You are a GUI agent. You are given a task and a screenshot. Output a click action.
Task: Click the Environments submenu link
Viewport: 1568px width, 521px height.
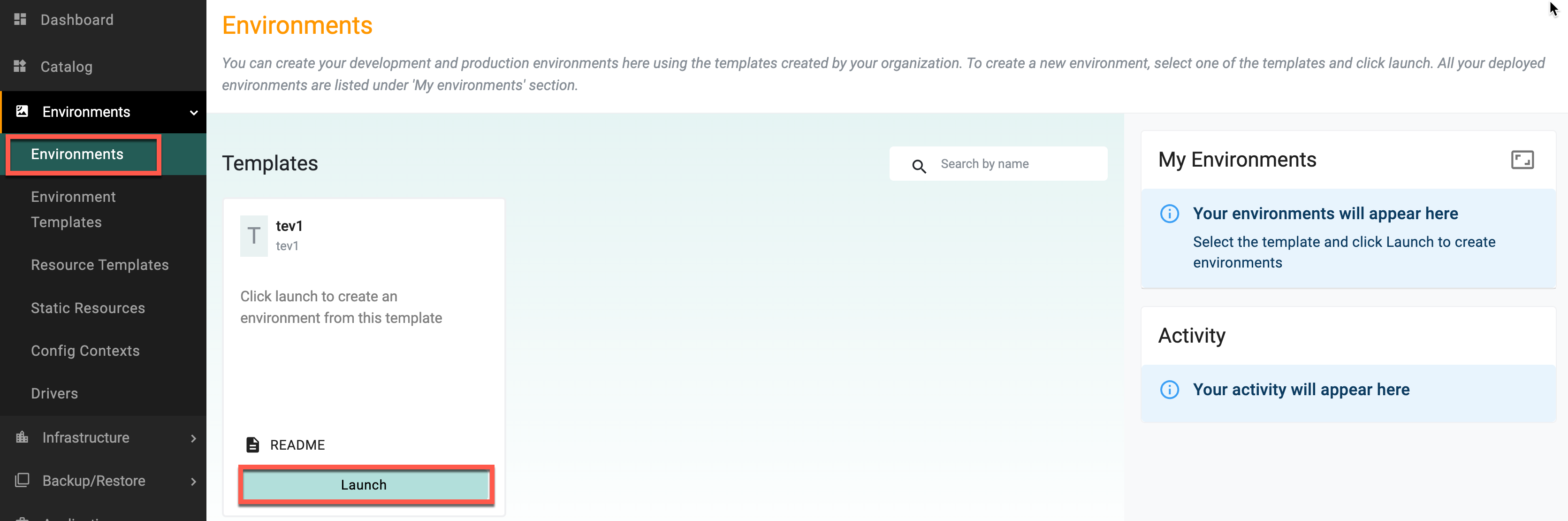click(x=77, y=155)
